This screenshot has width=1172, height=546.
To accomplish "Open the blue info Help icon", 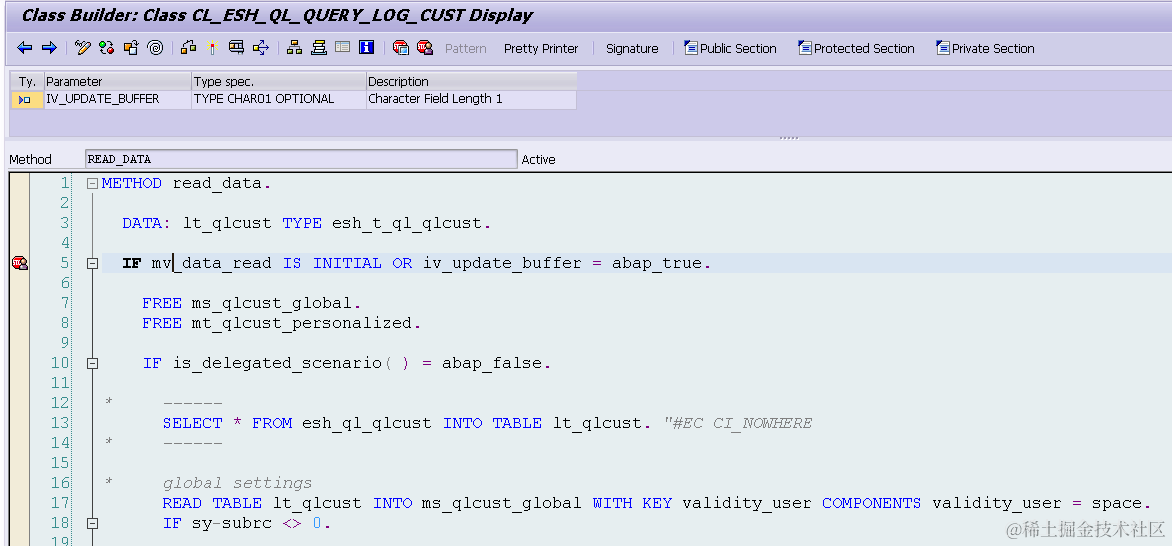I will pyautogui.click(x=366, y=48).
